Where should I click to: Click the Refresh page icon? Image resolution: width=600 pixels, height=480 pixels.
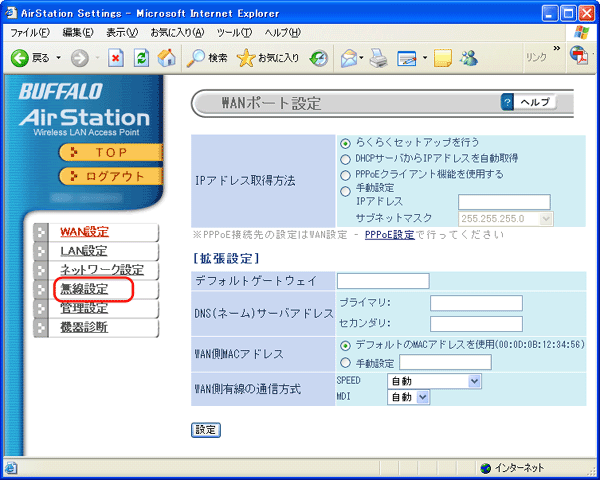pos(141,58)
